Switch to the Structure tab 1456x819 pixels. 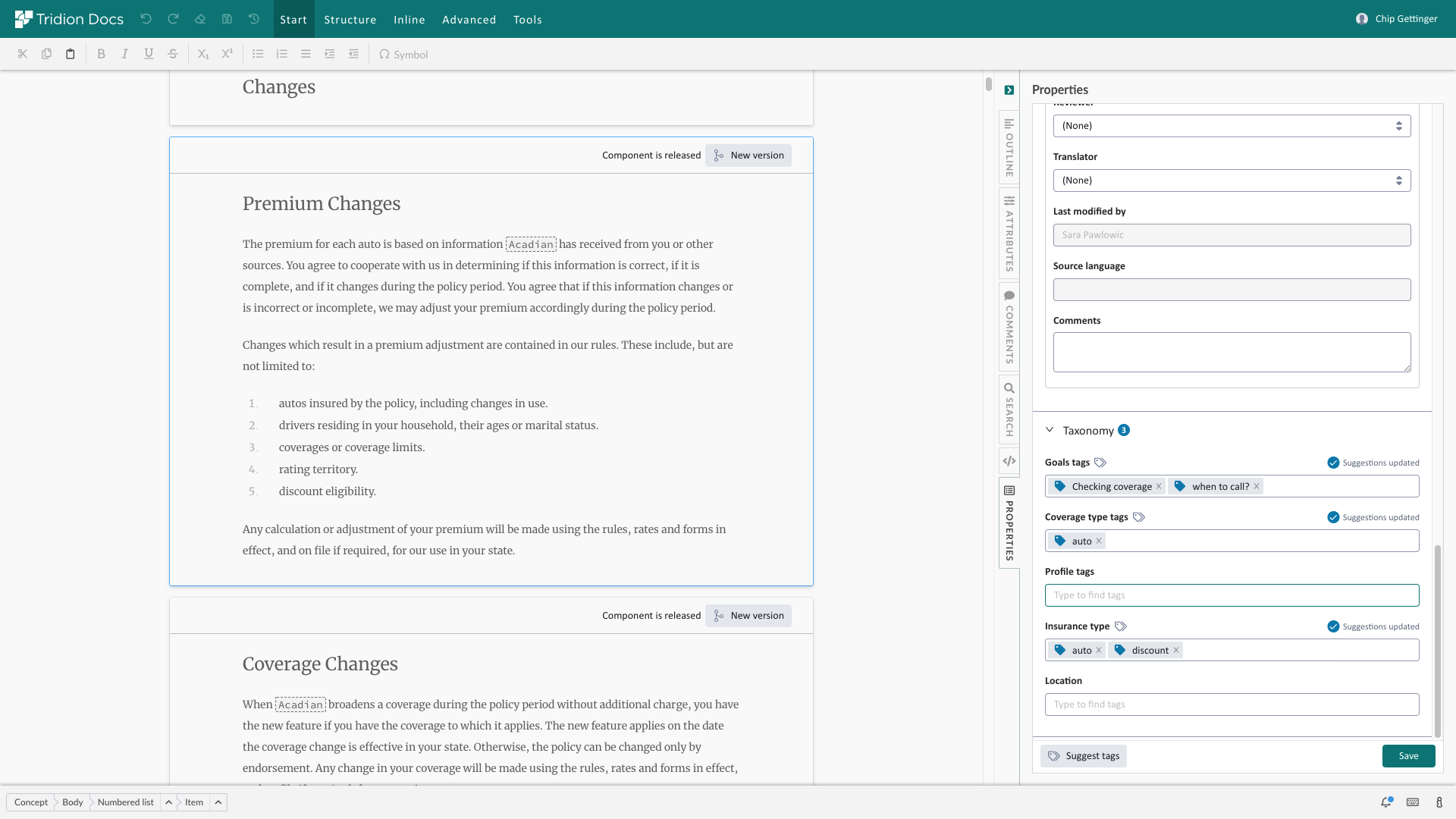click(350, 20)
